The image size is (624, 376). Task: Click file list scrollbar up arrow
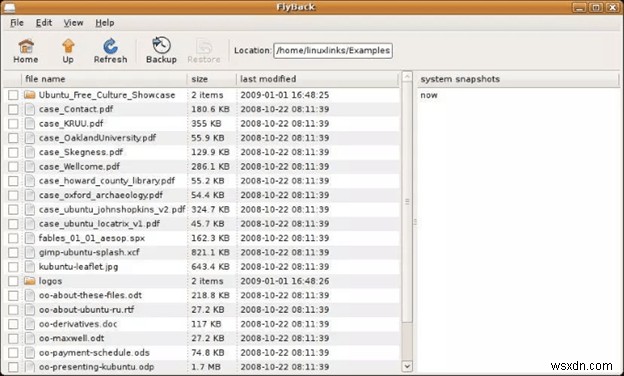coord(407,76)
